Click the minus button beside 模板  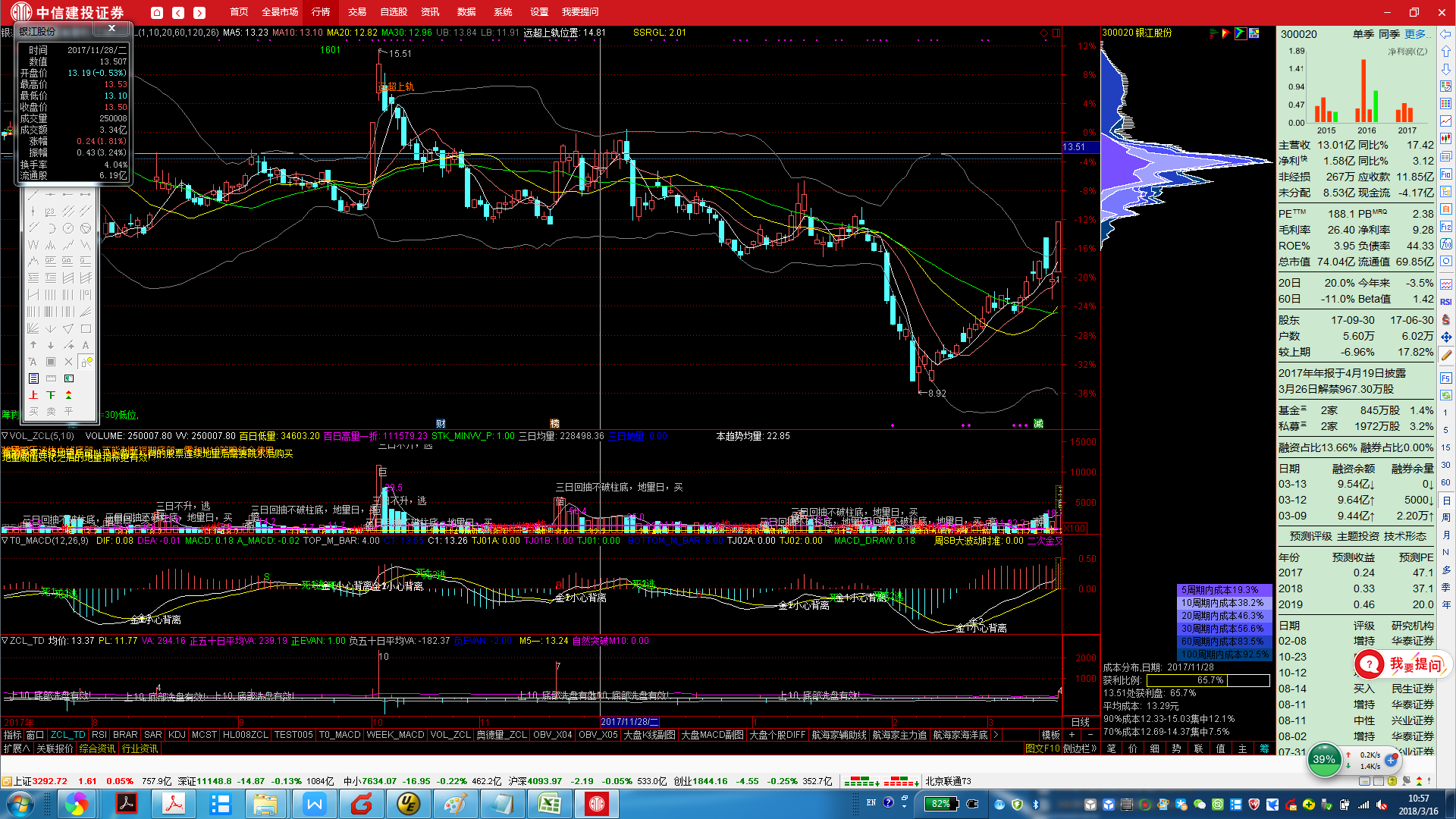click(1090, 735)
